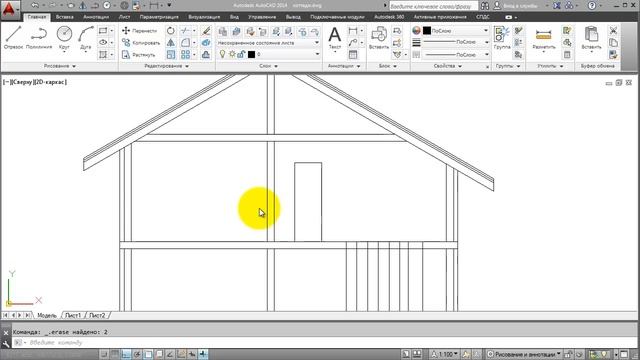
Task: Toggle Snap mode in status bar
Action: [x=104, y=354]
